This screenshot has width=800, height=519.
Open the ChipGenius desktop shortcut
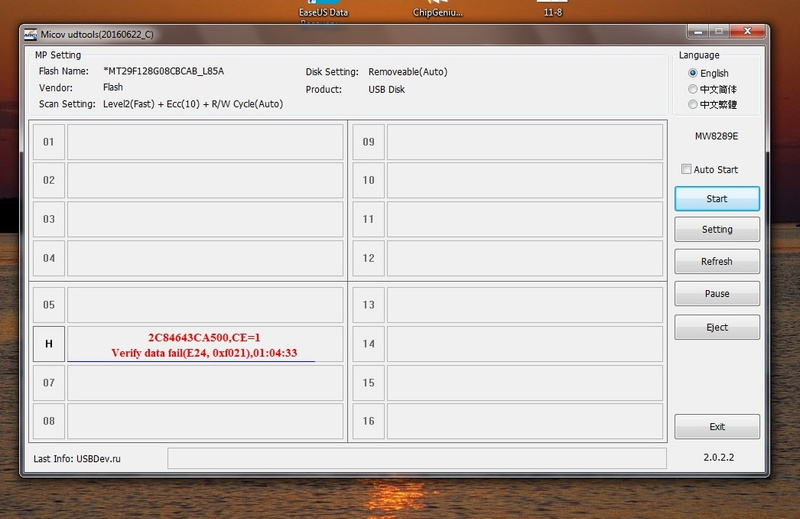(438, 10)
